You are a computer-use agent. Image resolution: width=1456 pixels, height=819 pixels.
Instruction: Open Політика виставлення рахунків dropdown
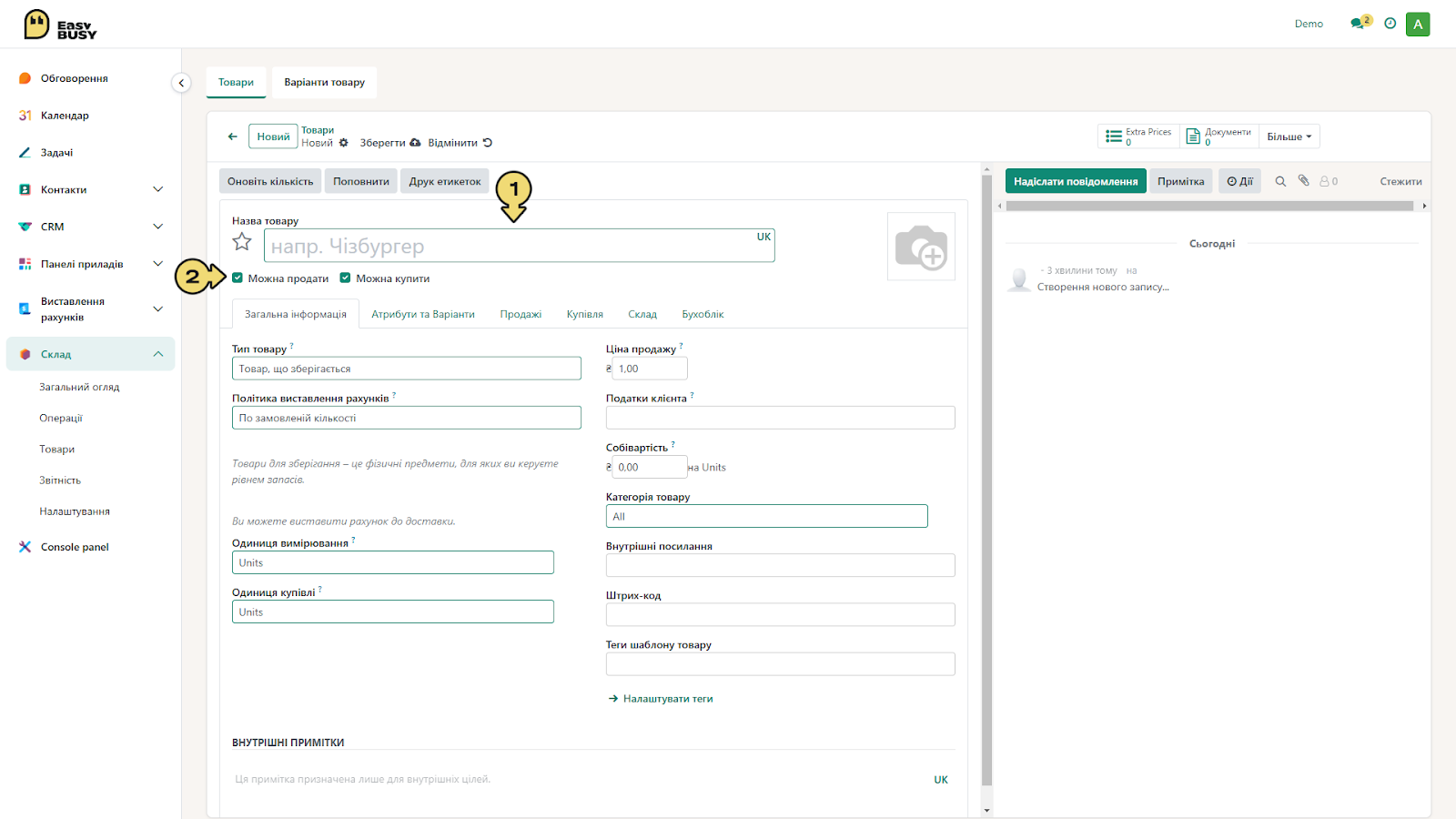pos(406,418)
